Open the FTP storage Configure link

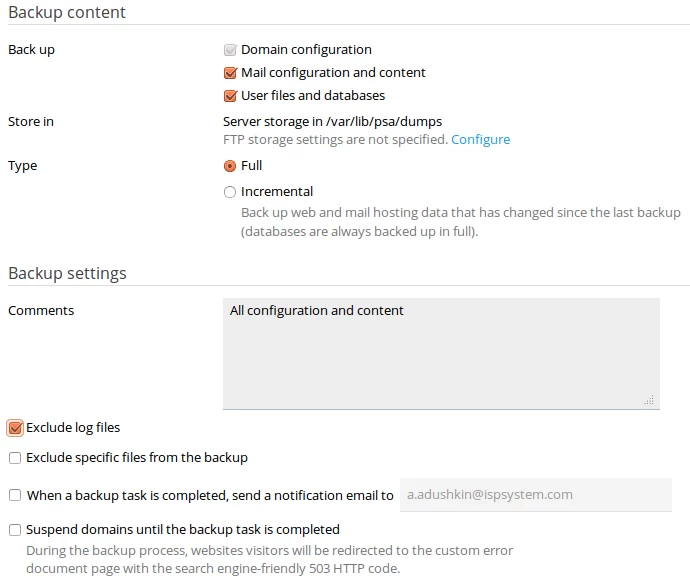tap(481, 139)
